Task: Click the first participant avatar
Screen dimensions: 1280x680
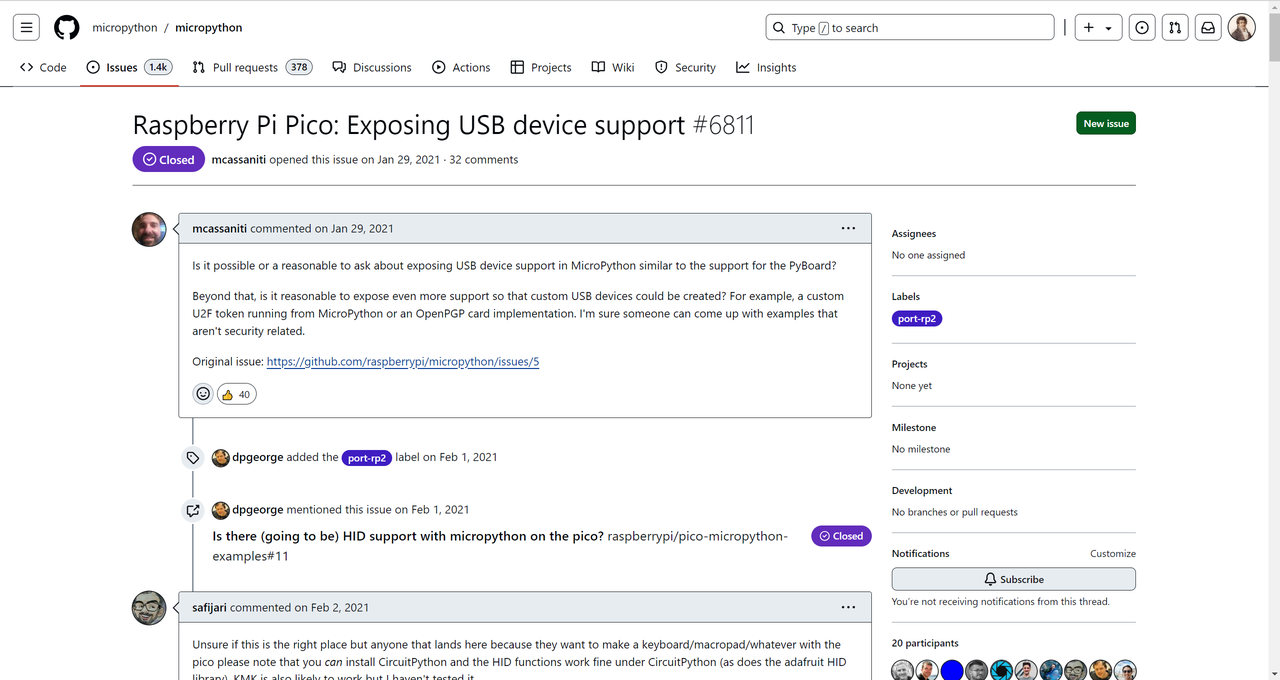Action: [903, 671]
